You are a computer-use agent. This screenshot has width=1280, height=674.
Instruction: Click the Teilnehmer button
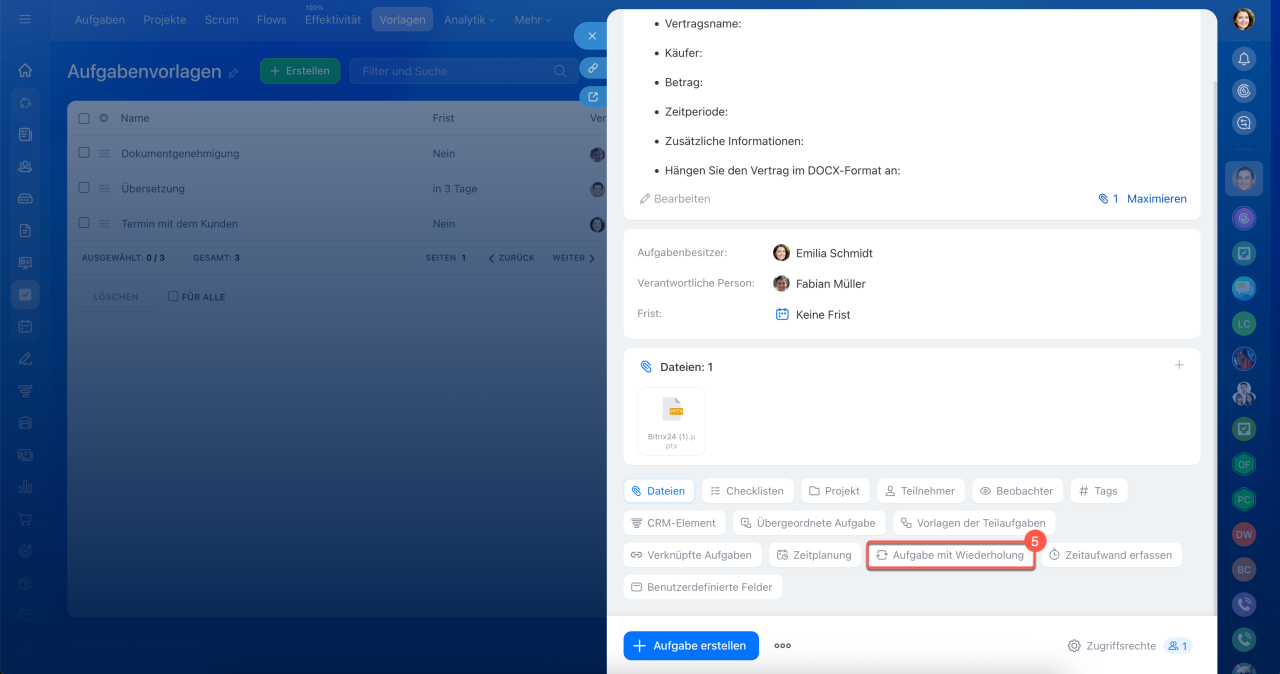click(921, 491)
